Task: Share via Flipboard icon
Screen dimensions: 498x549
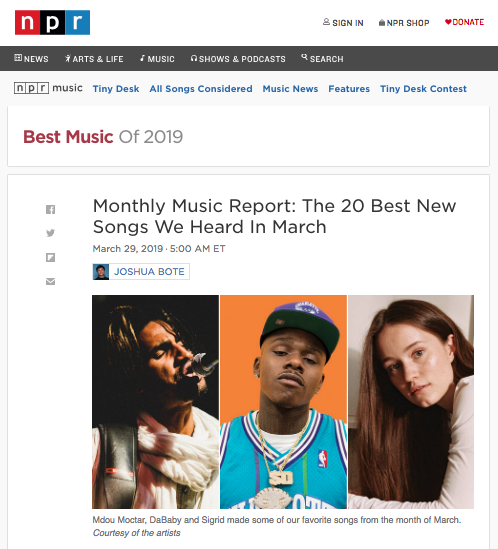Action: pos(50,257)
